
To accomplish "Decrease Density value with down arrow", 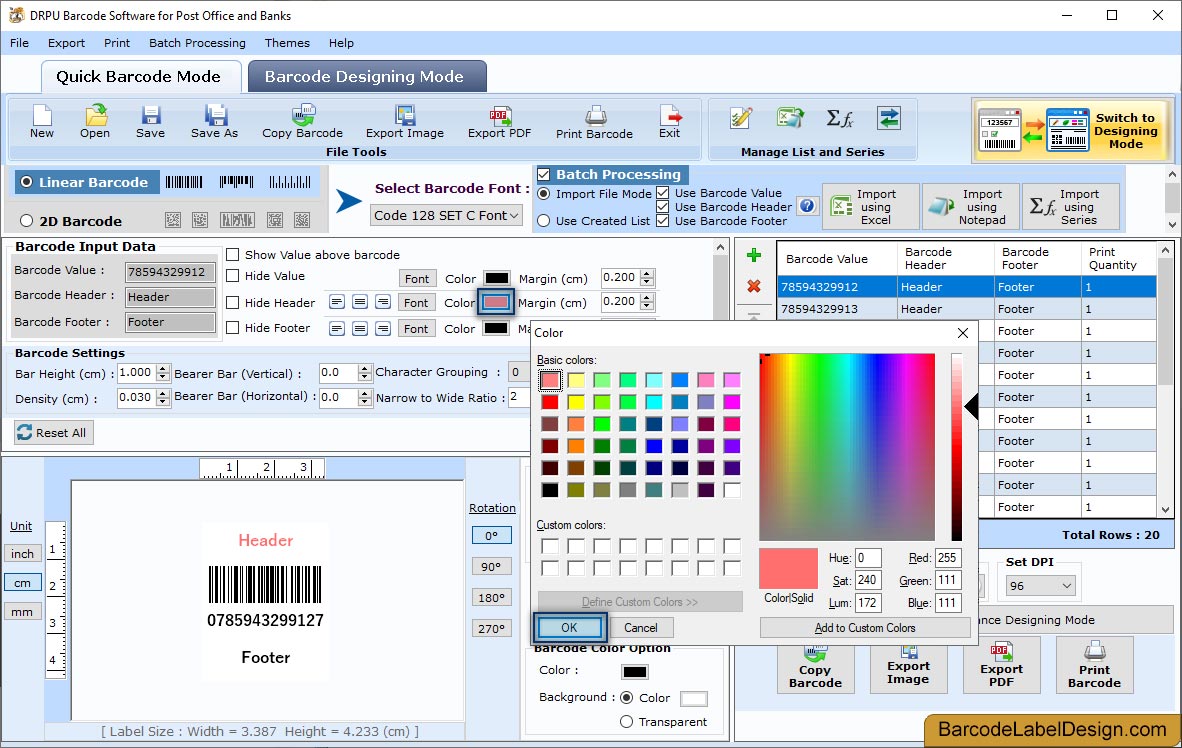I will [x=163, y=402].
